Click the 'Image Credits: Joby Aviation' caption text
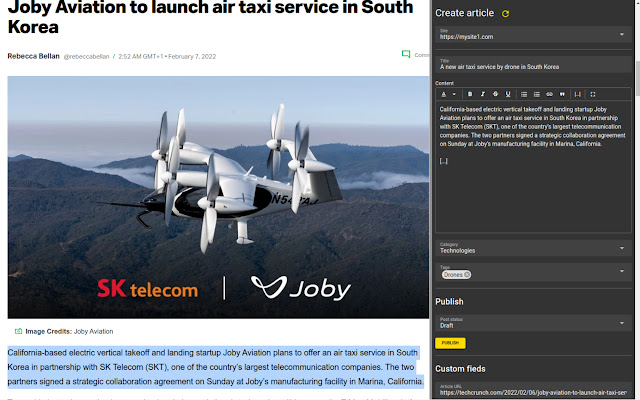Image resolution: width=640 pixels, height=400 pixels. coord(69,331)
